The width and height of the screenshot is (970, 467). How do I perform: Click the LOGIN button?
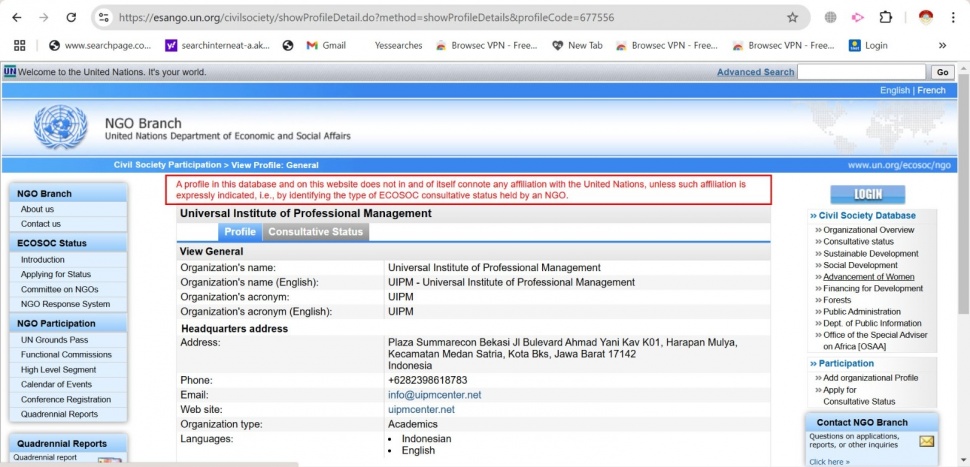pyautogui.click(x=867, y=194)
